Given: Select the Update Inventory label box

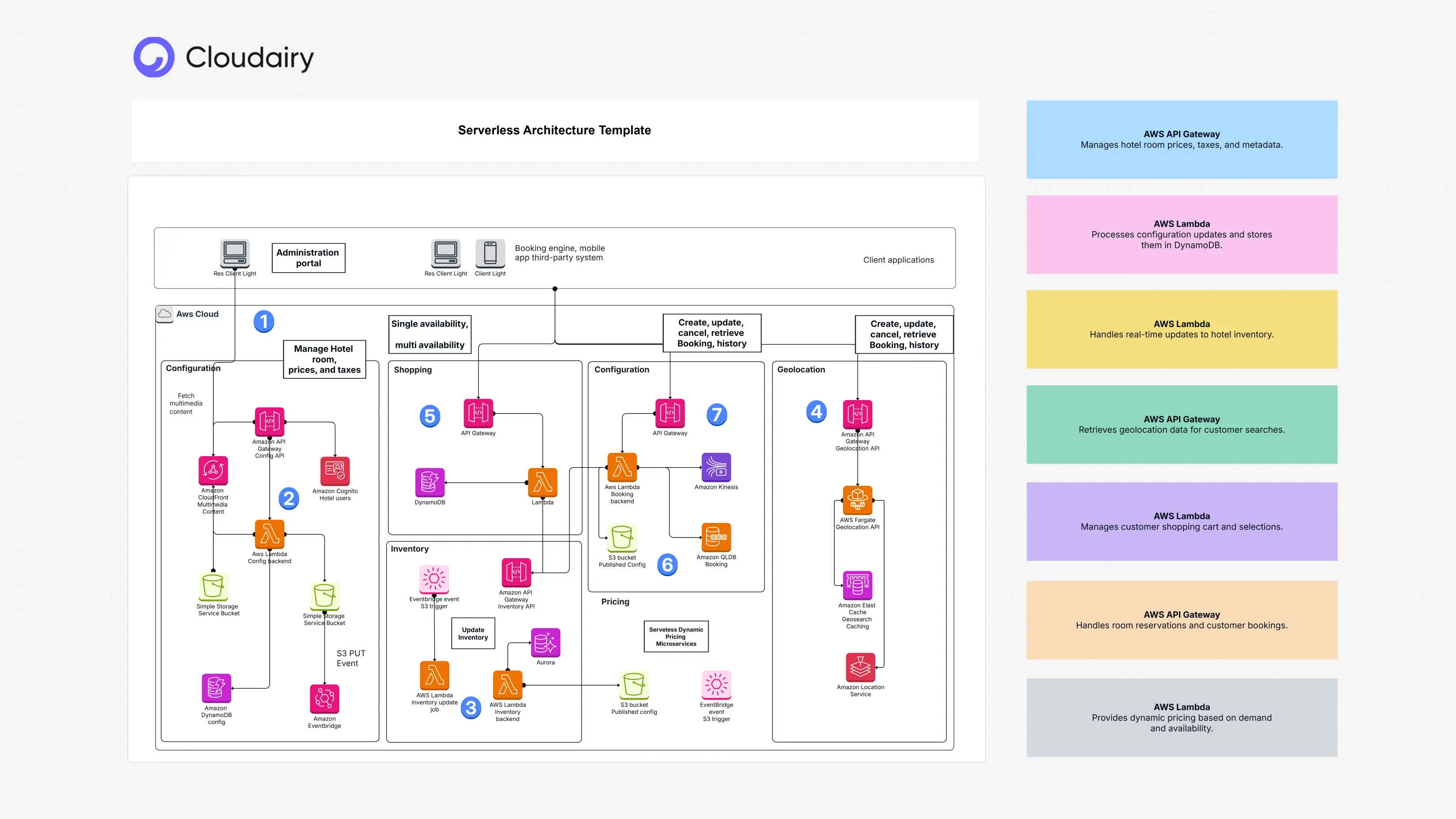Looking at the screenshot, I should click(473, 634).
